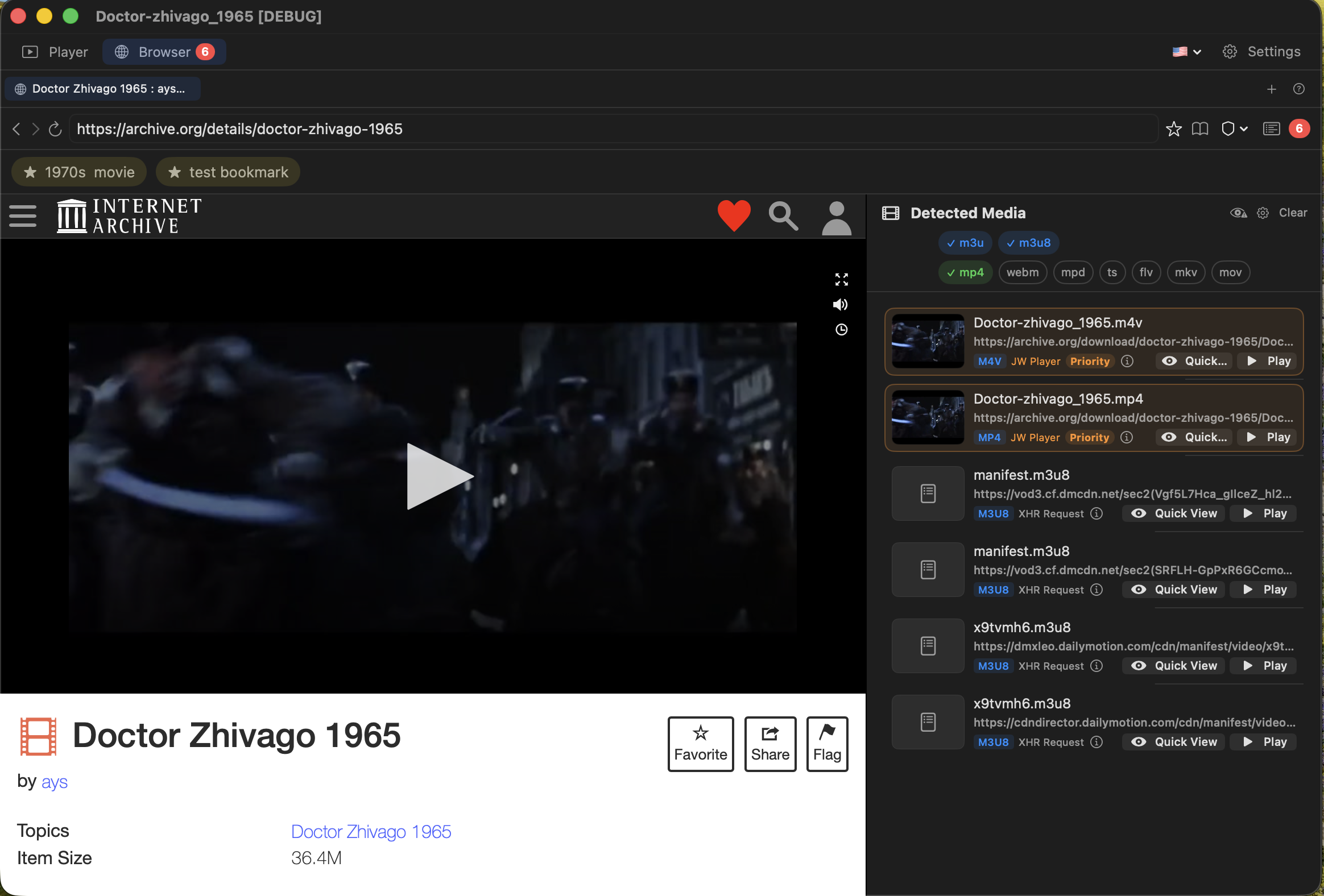
Task: Switch to the Browser tab
Action: [164, 52]
